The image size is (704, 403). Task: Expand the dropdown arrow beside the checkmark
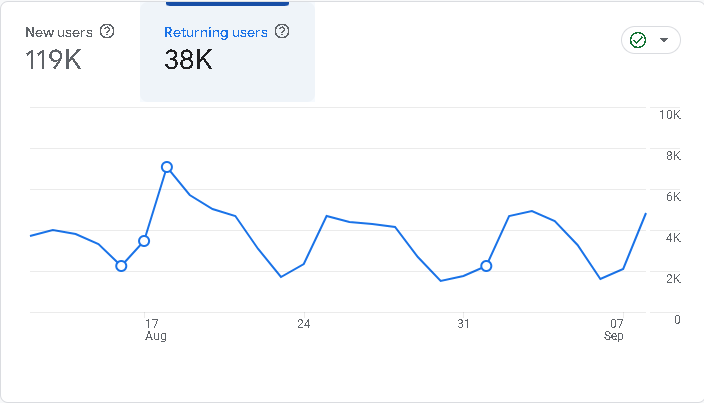664,41
